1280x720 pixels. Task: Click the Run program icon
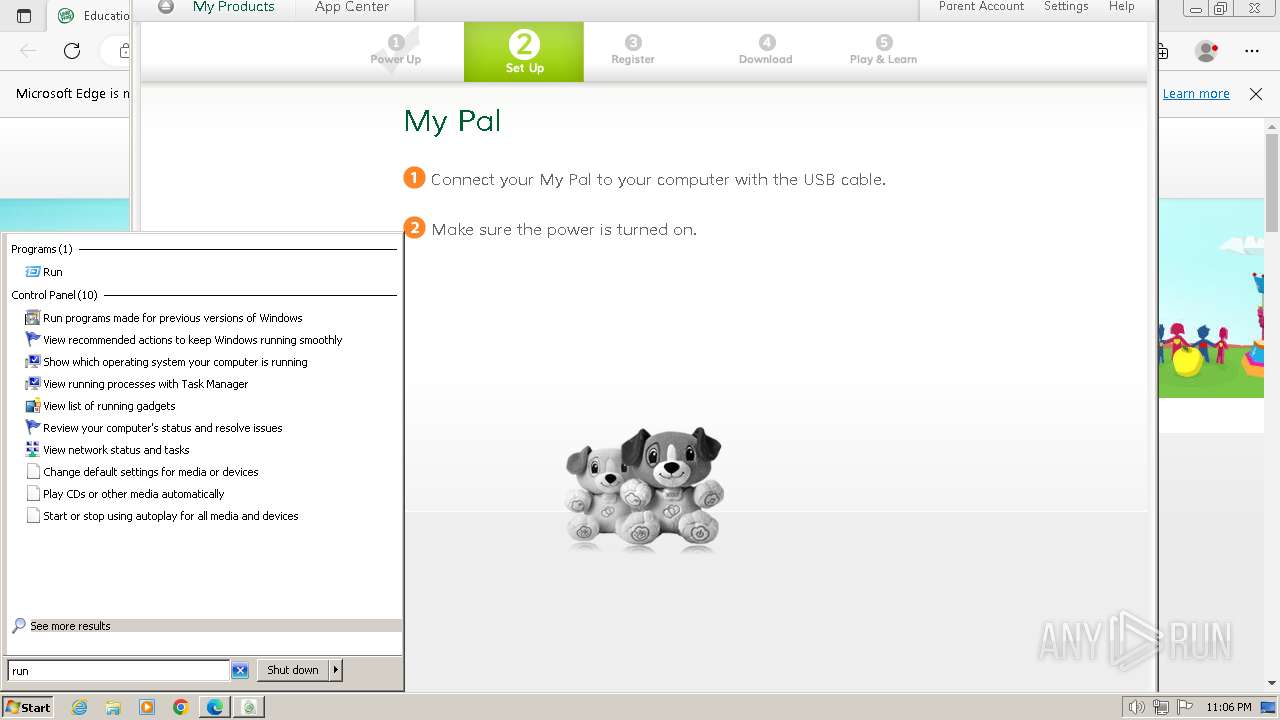pyautogui.click(x=33, y=272)
